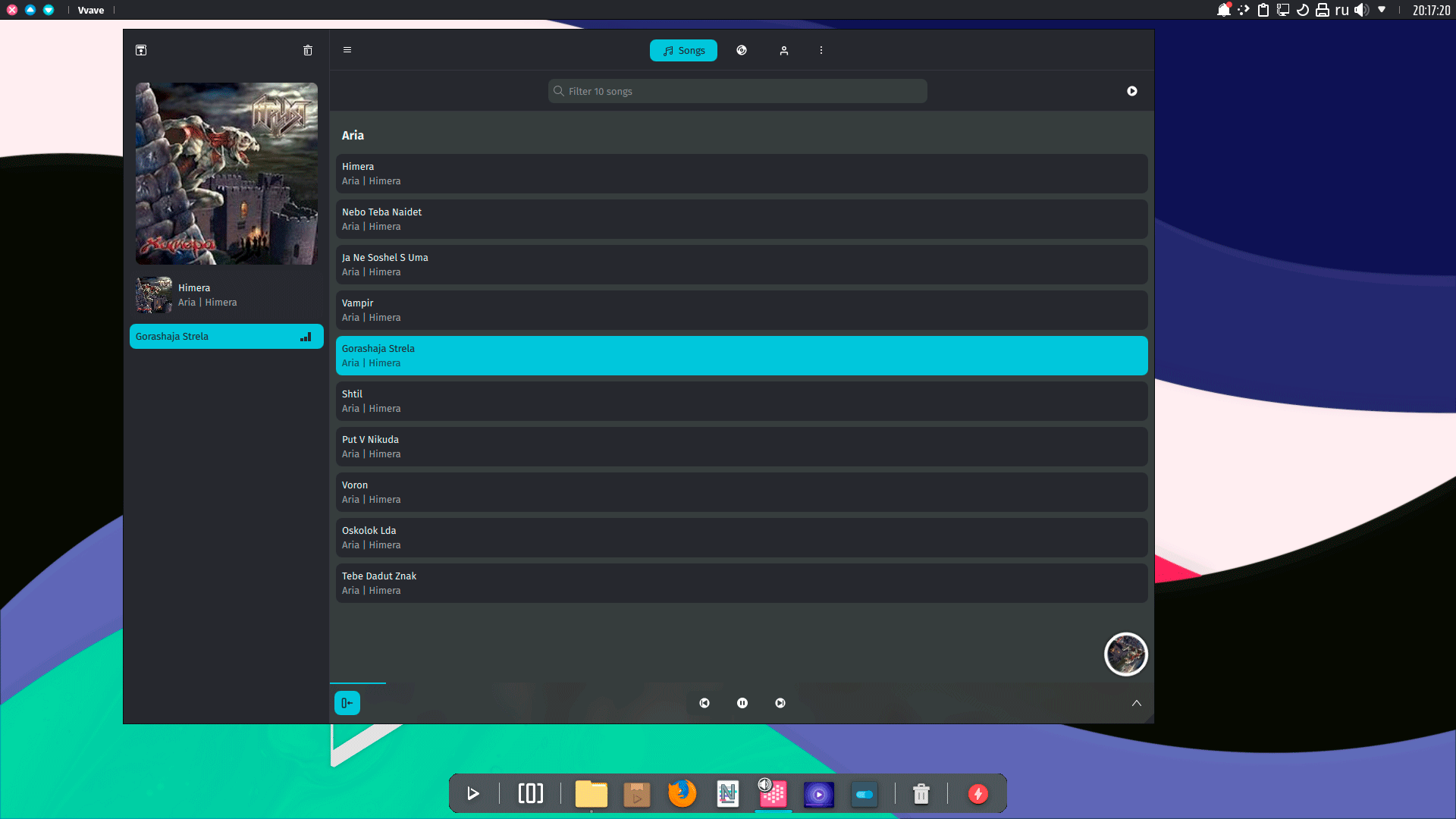Toggle volume icon in the system tray

point(1362,10)
